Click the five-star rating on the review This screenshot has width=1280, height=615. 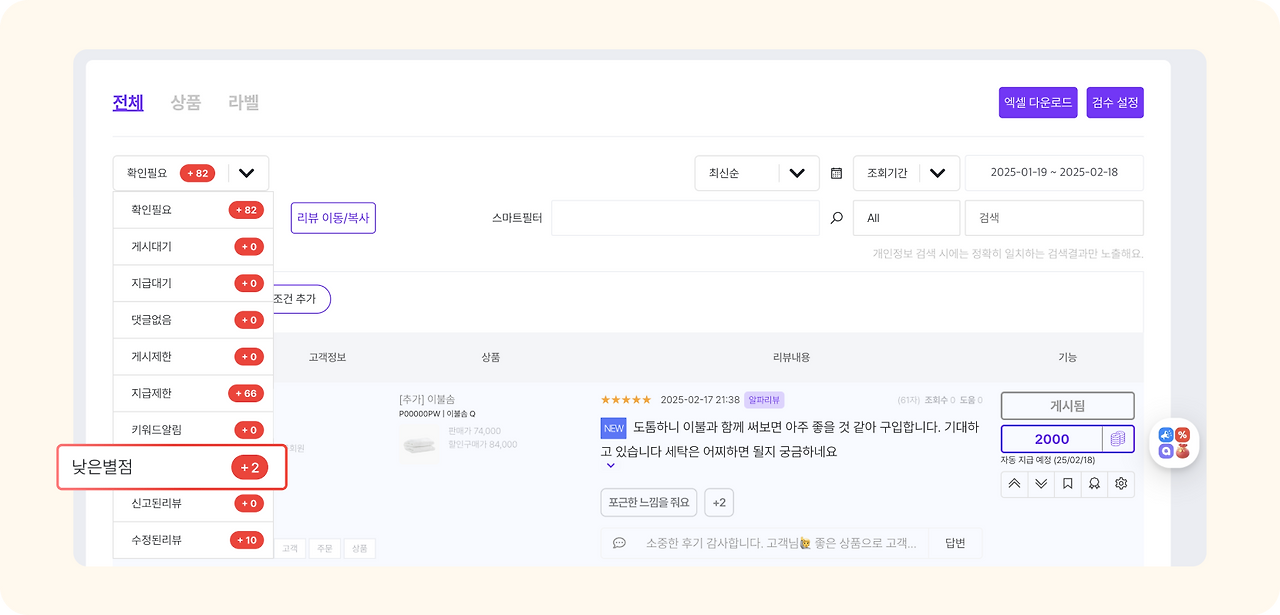(x=625, y=400)
